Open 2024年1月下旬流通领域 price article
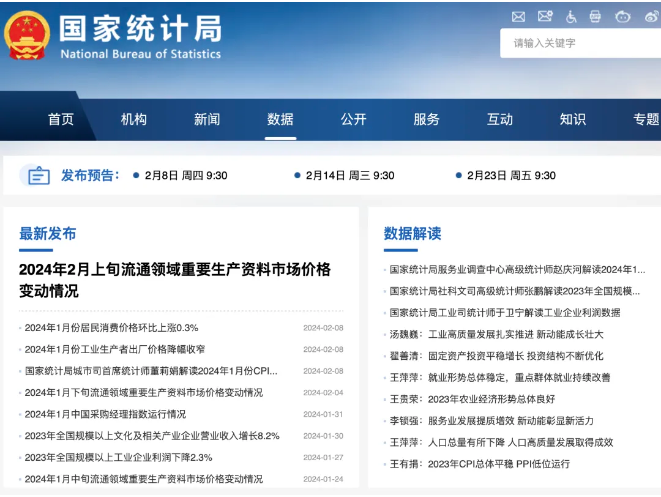The width and height of the screenshot is (661, 497). pyautogui.click(x=144, y=392)
